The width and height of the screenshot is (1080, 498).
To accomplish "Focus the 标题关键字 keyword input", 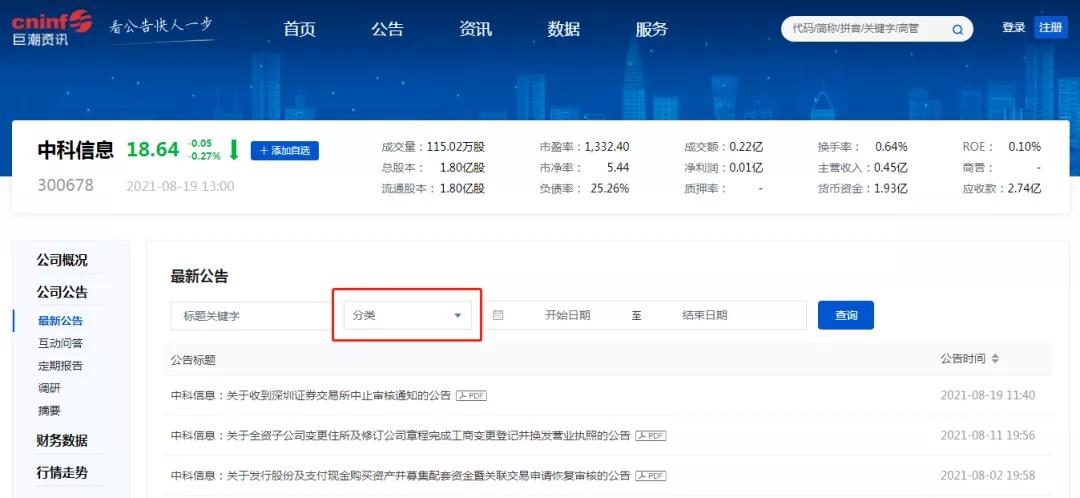I will click(251, 315).
